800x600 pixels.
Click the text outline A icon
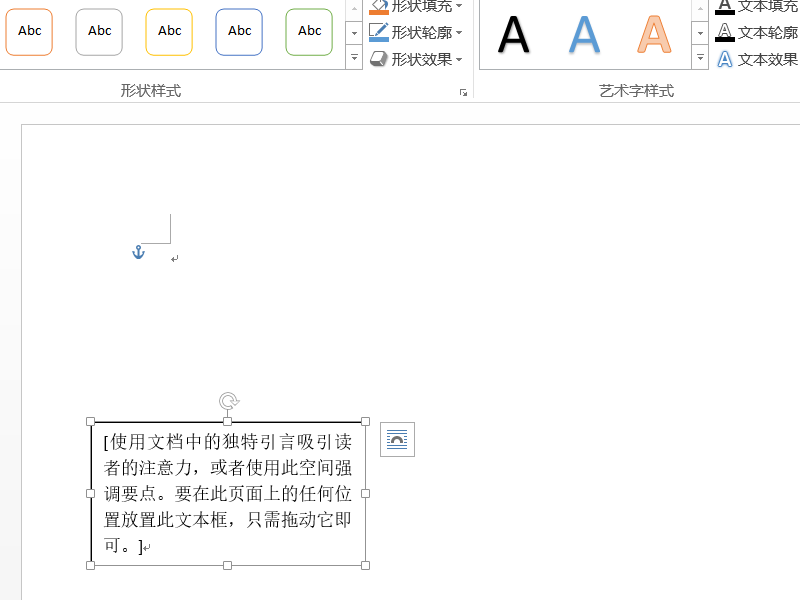pyautogui.click(x=724, y=32)
